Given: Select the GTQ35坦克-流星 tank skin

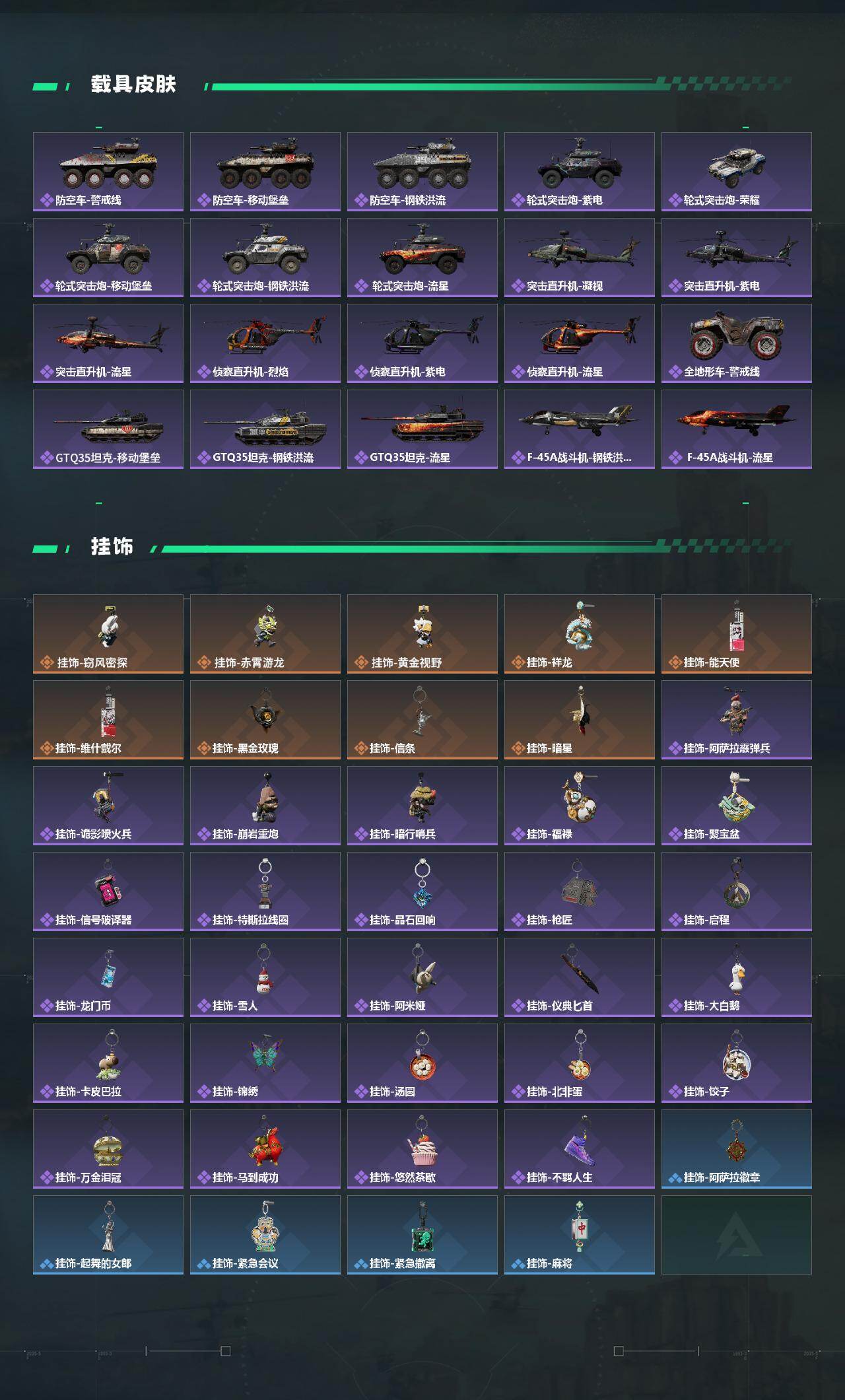Looking at the screenshot, I should pyautogui.click(x=422, y=429).
